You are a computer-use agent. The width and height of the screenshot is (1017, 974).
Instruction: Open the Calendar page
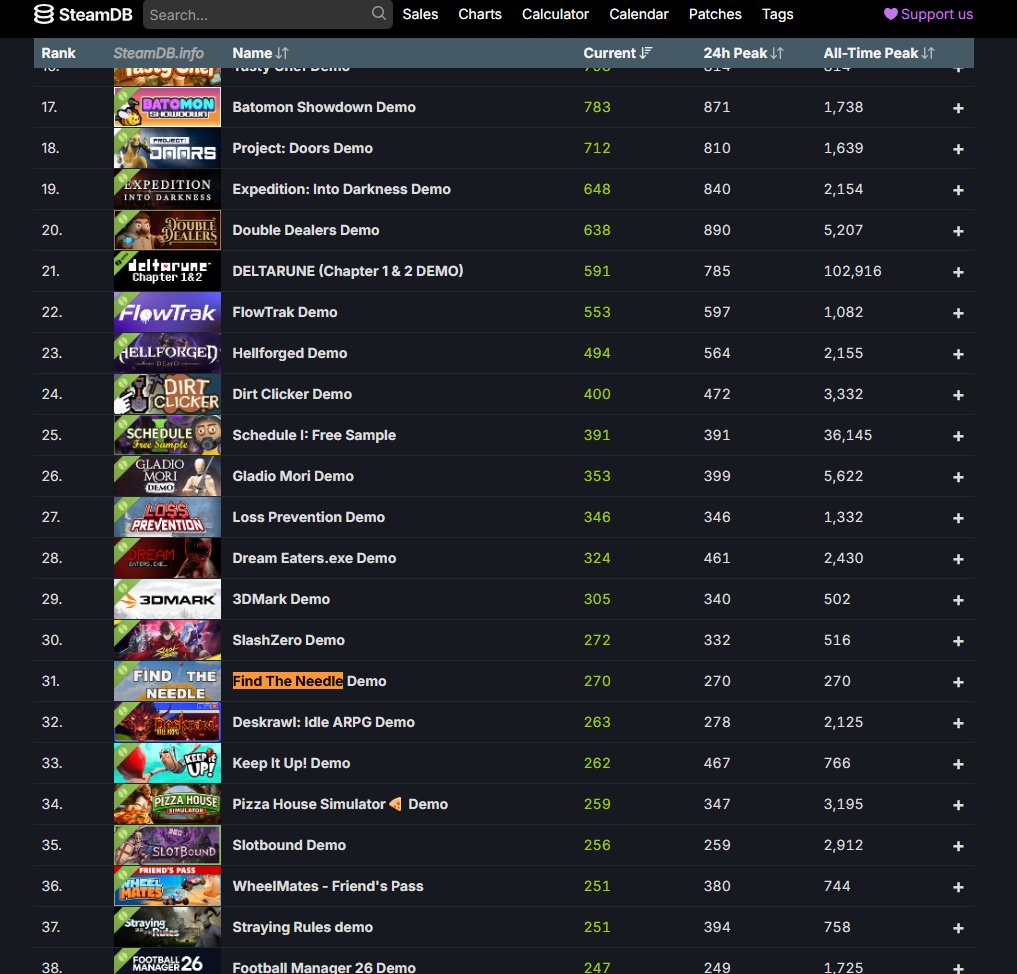(x=639, y=14)
